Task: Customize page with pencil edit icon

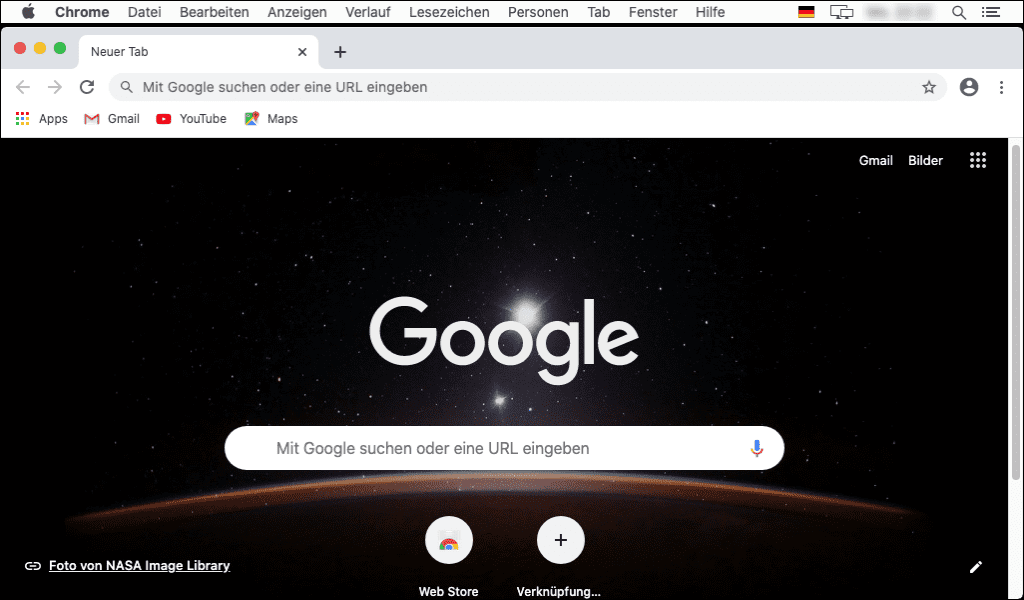Action: (976, 567)
